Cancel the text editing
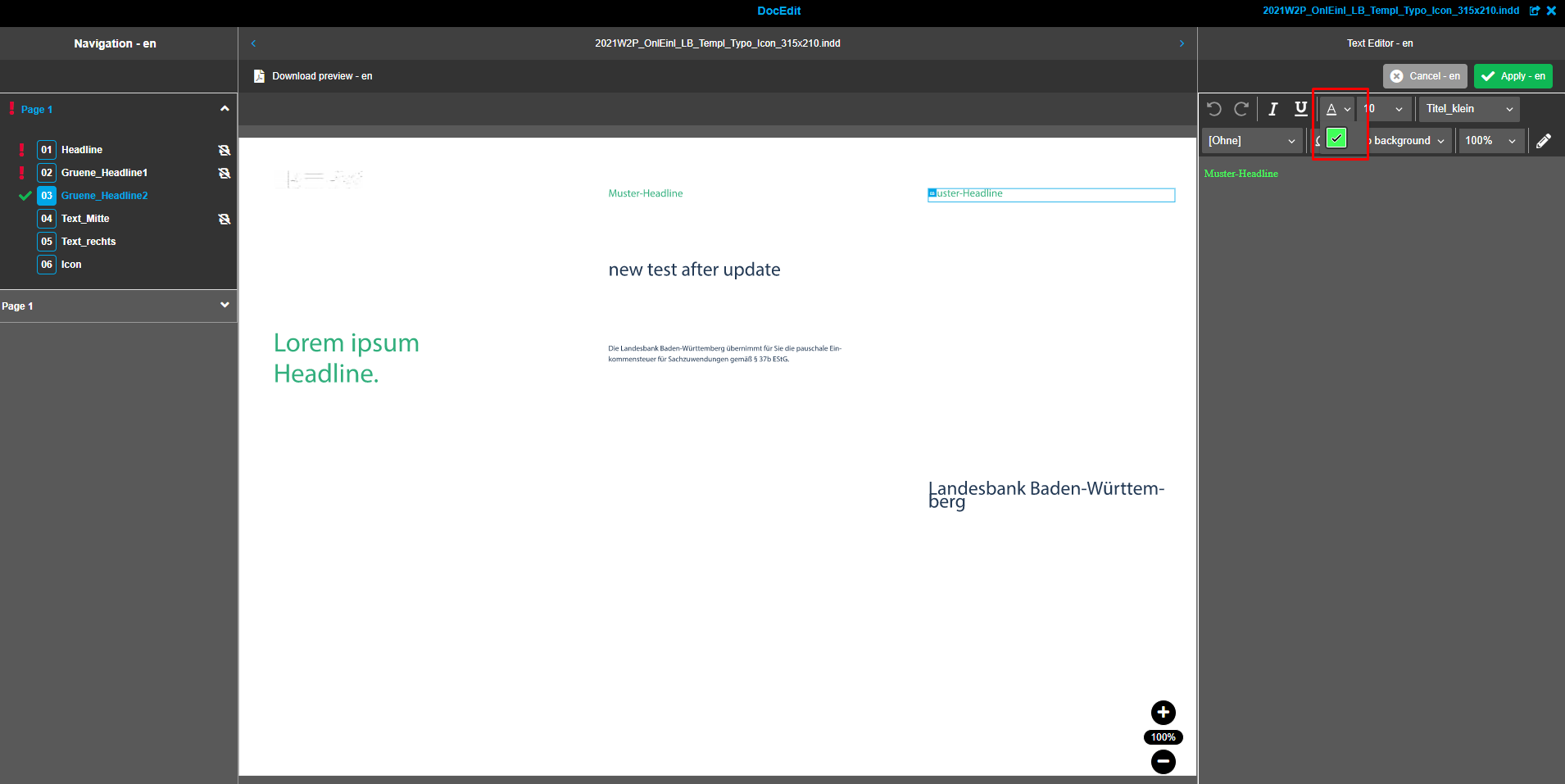 coord(1426,76)
